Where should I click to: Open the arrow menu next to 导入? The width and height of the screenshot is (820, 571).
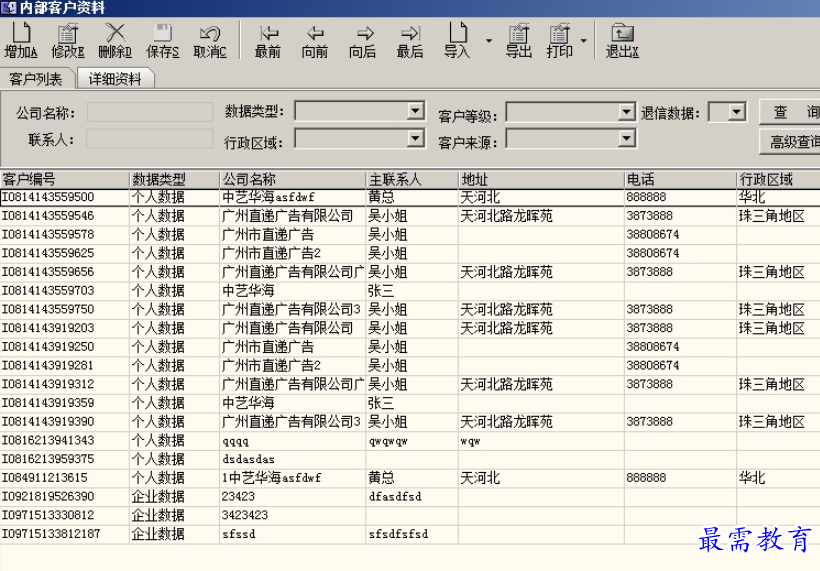pyautogui.click(x=488, y=40)
